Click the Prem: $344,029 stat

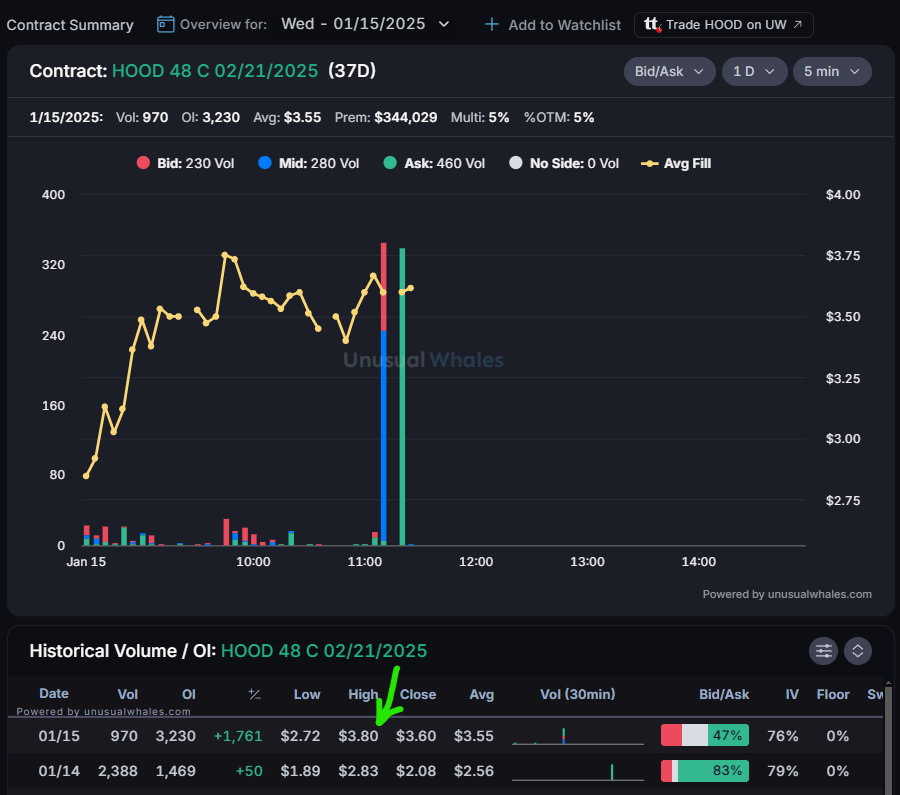386,117
